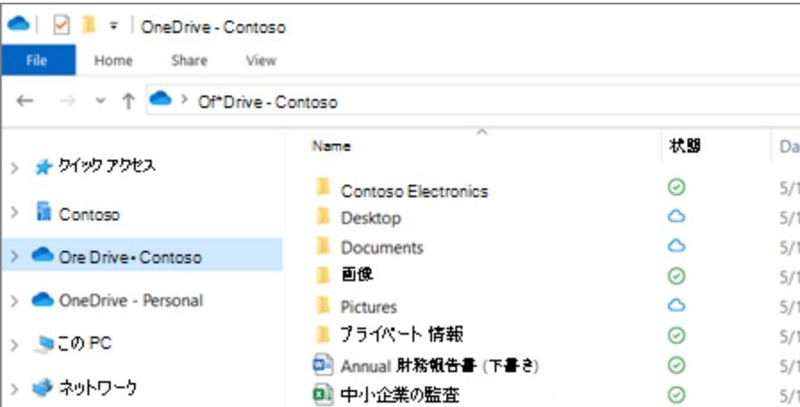Click the この PC computer icon
The width and height of the screenshot is (800, 407).
pos(44,345)
